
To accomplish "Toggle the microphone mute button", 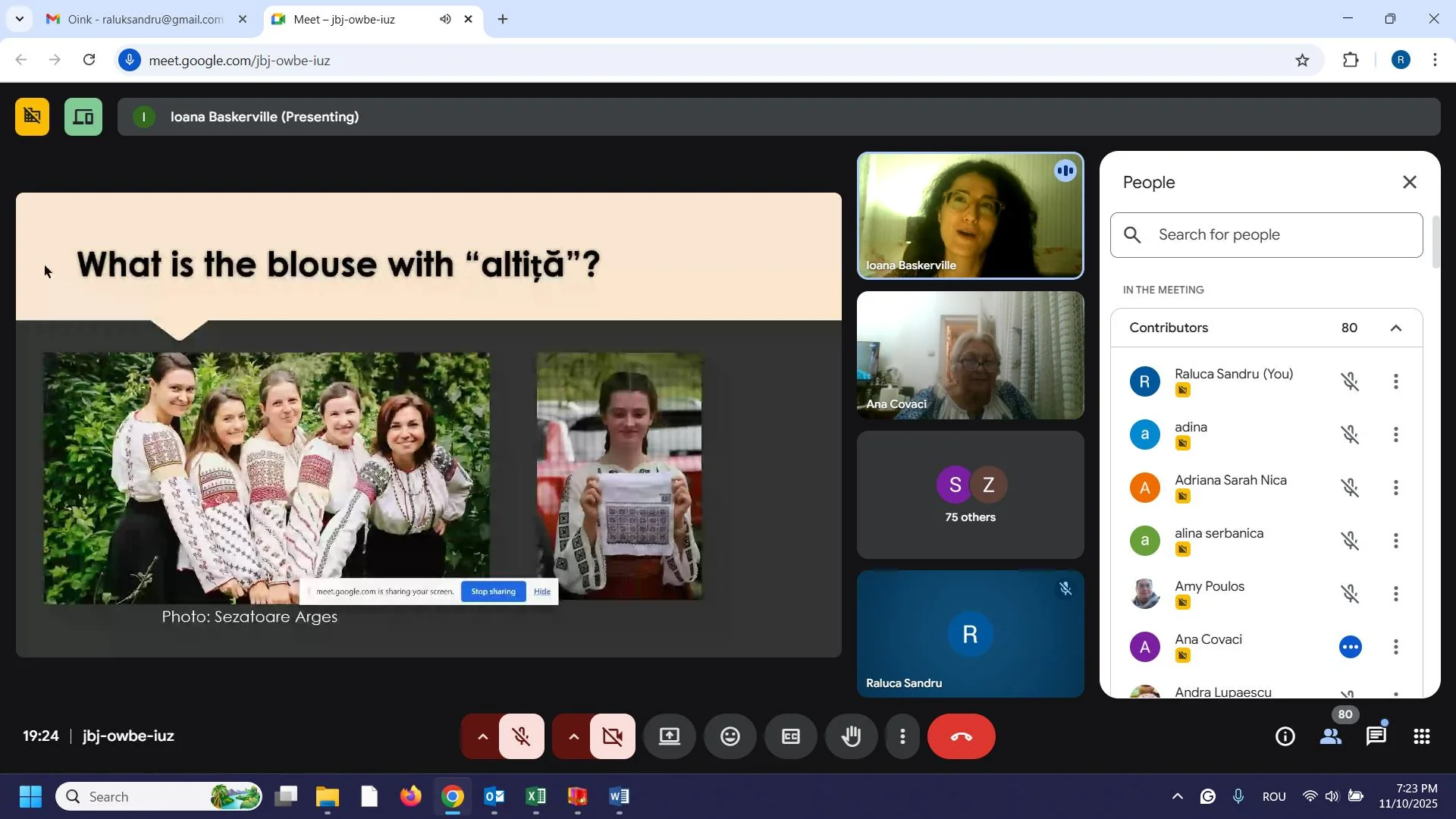I will point(522,737).
